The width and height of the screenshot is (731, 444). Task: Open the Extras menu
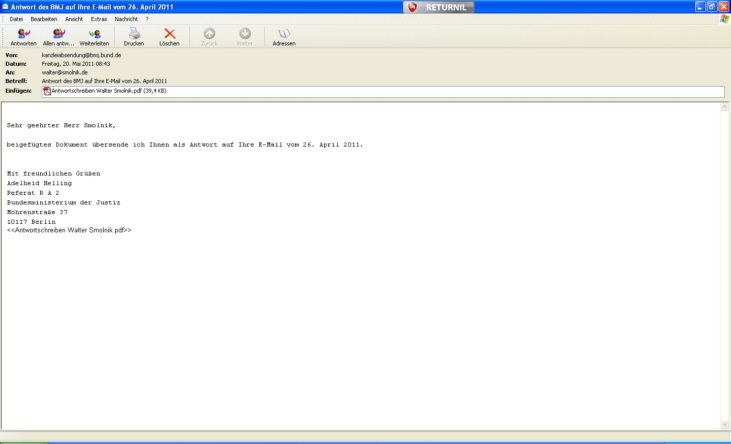click(x=99, y=19)
